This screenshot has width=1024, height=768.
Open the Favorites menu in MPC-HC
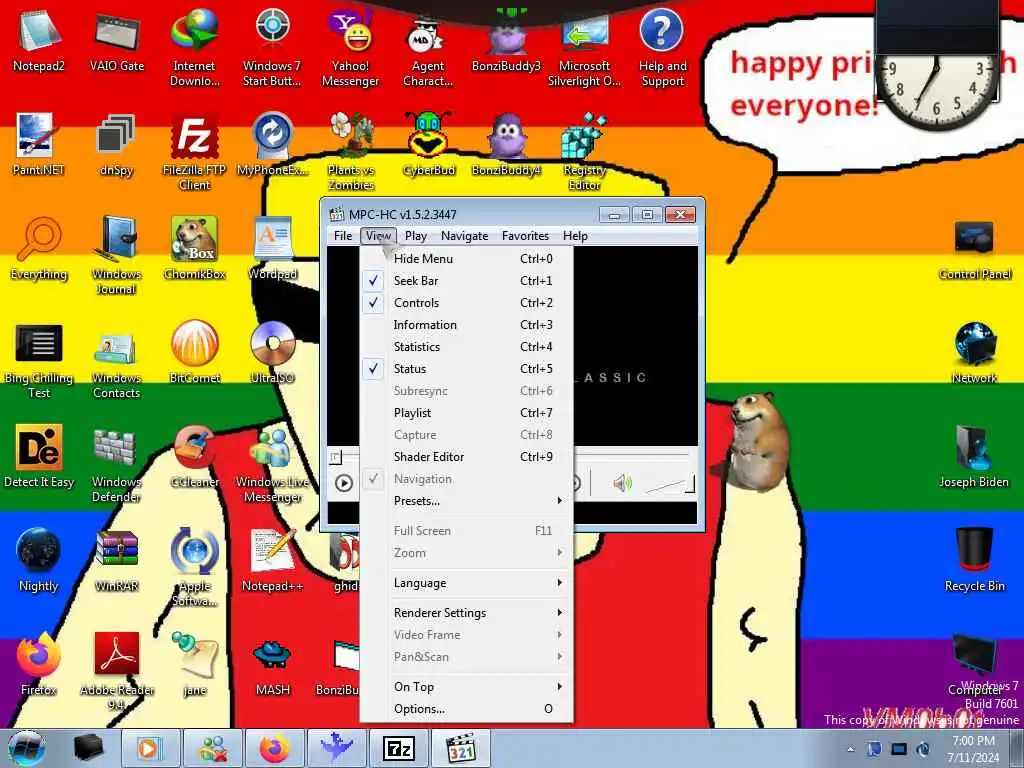(525, 236)
